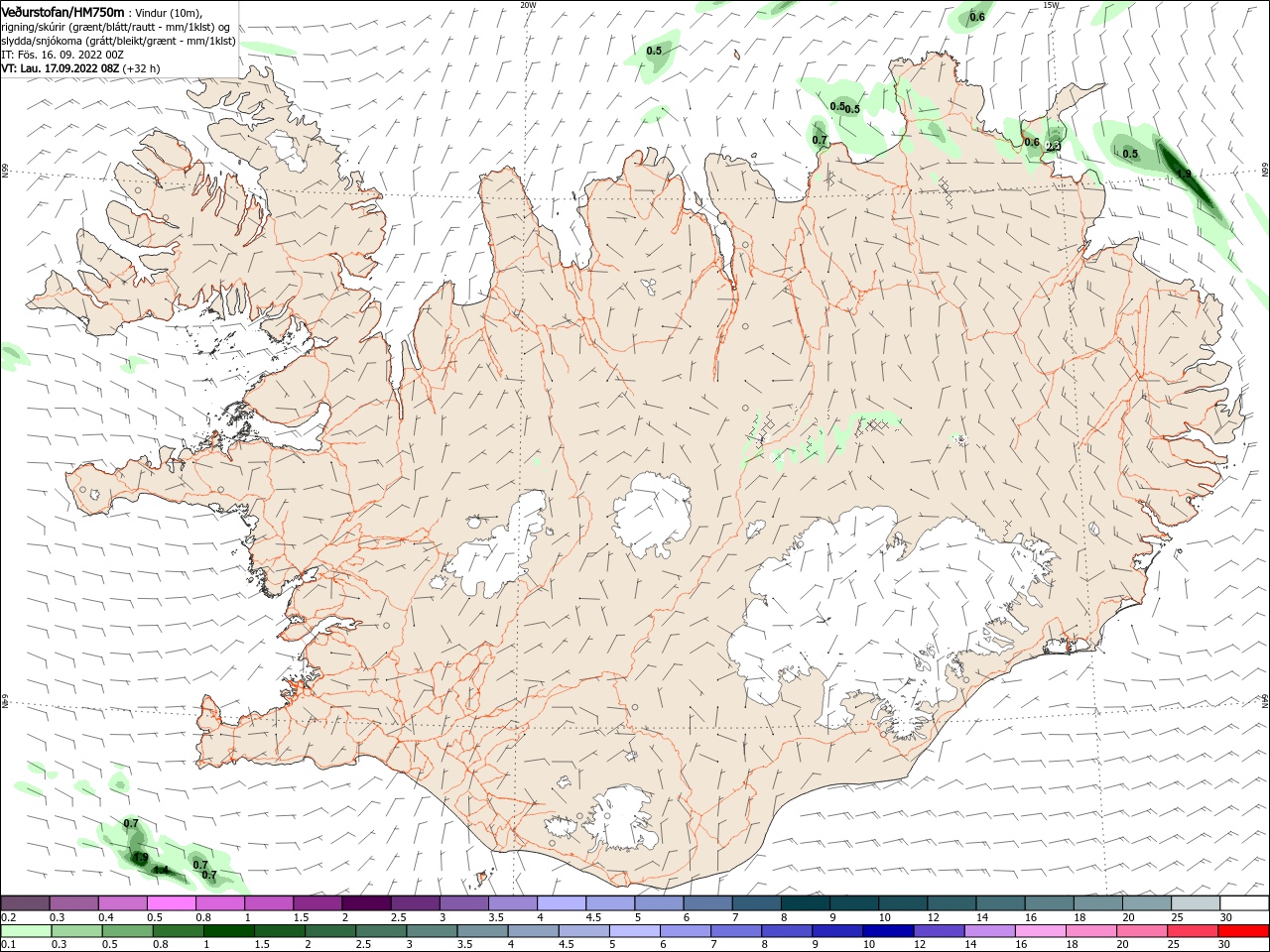Select the valid time 'VT: Lau. 17.09.2022 08Z (+32 h)'
Screen dimensions: 1270x952
click(80, 68)
